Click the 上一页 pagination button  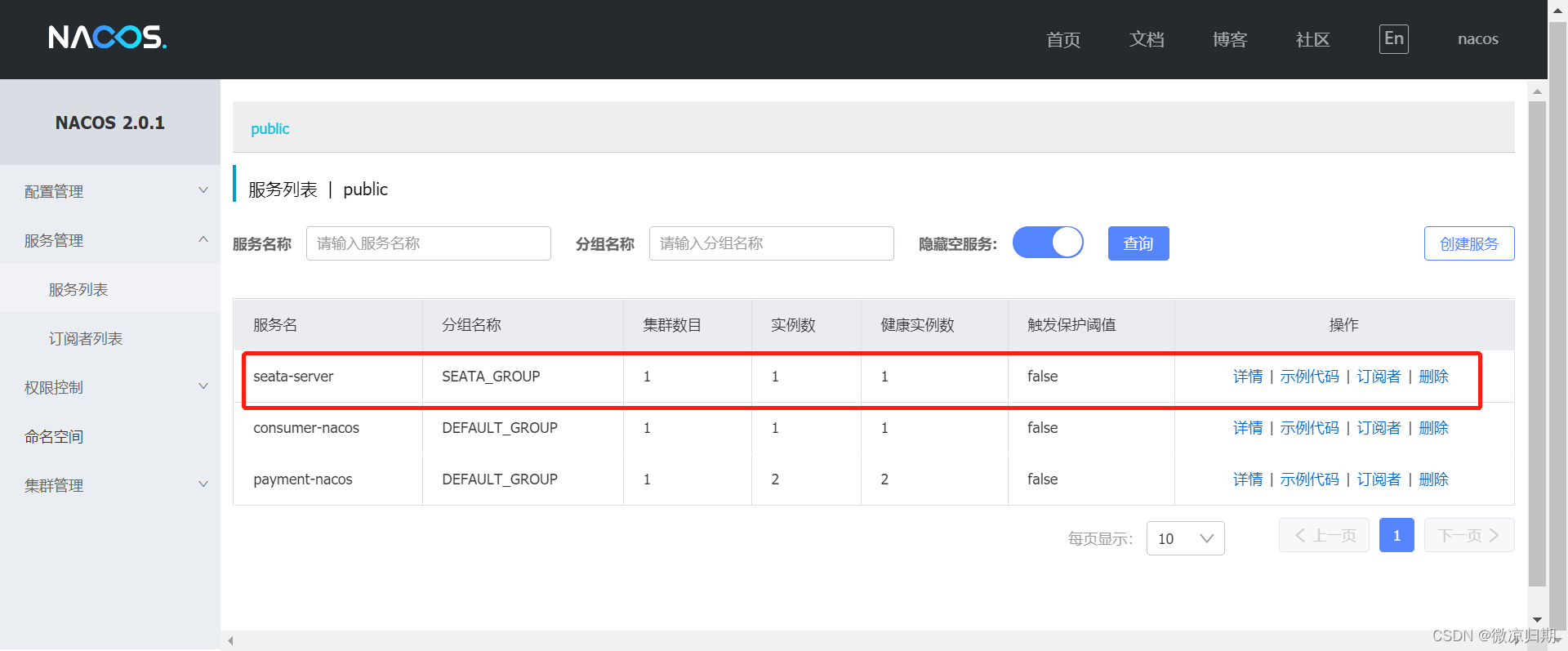click(1324, 535)
